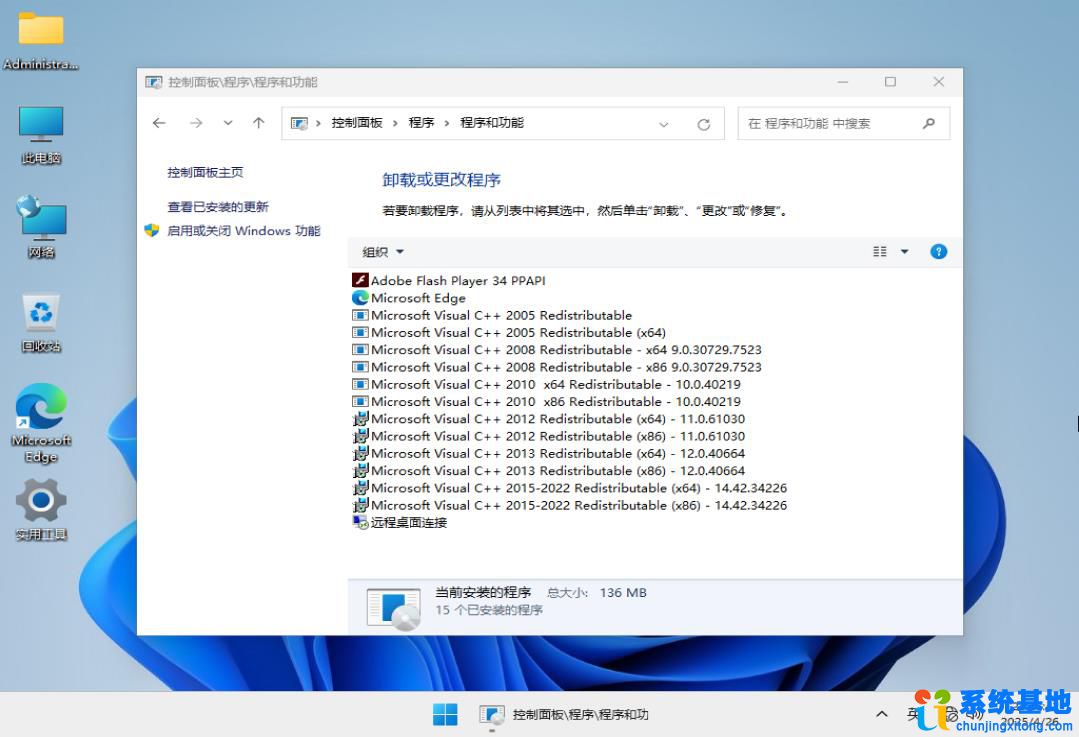Image resolution: width=1079 pixels, height=737 pixels.
Task: Click the 控制面板 taskbar button
Action: (x=564, y=714)
